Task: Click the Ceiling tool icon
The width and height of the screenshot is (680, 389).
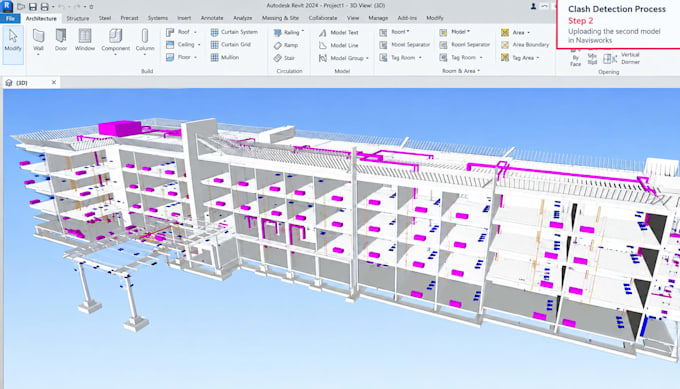Action: pyautogui.click(x=170, y=45)
